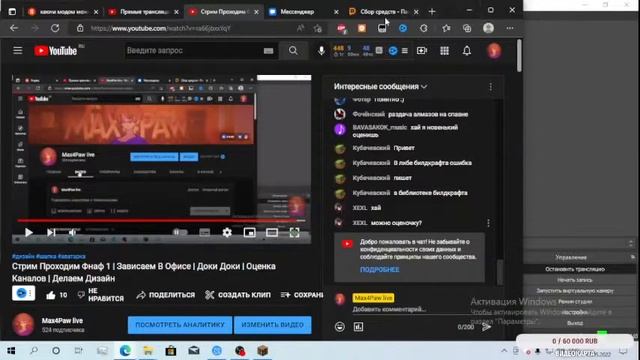Switch to theater mode view
The height and width of the screenshot is (360, 640).
(272, 233)
